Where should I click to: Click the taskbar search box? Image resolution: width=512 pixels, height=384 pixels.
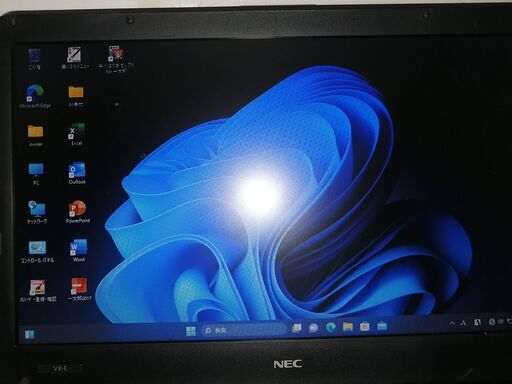(243, 330)
